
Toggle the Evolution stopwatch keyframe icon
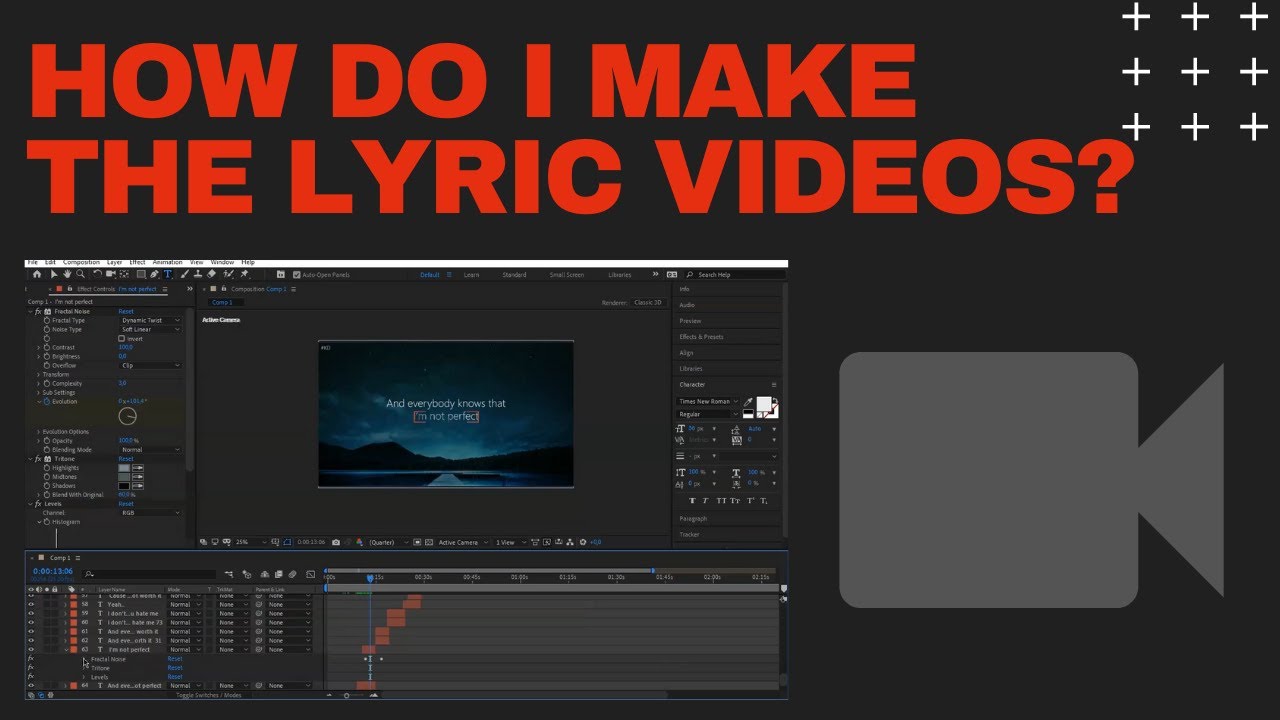47,402
